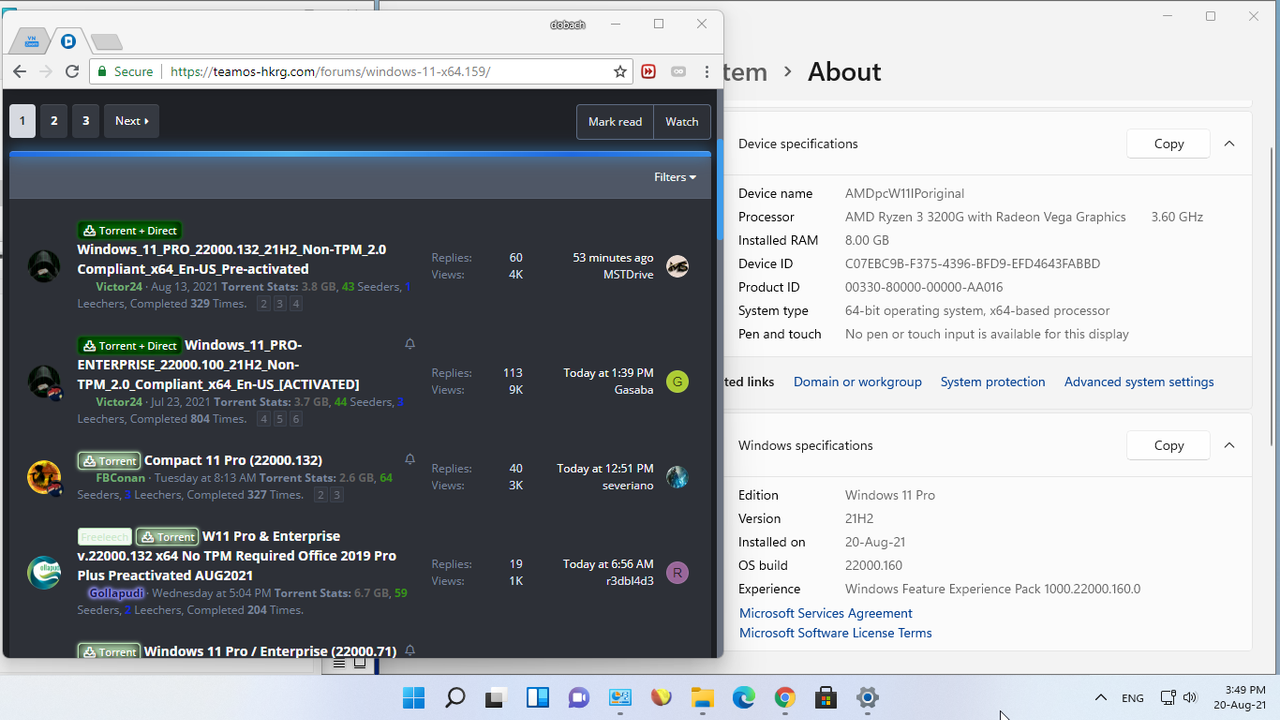Click the FBConan author name
Viewport: 1280px width, 720px height.
click(x=120, y=478)
